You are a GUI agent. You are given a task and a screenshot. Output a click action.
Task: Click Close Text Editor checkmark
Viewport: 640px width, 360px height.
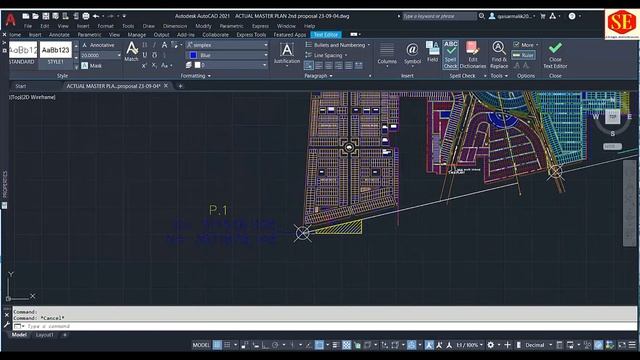point(555,55)
